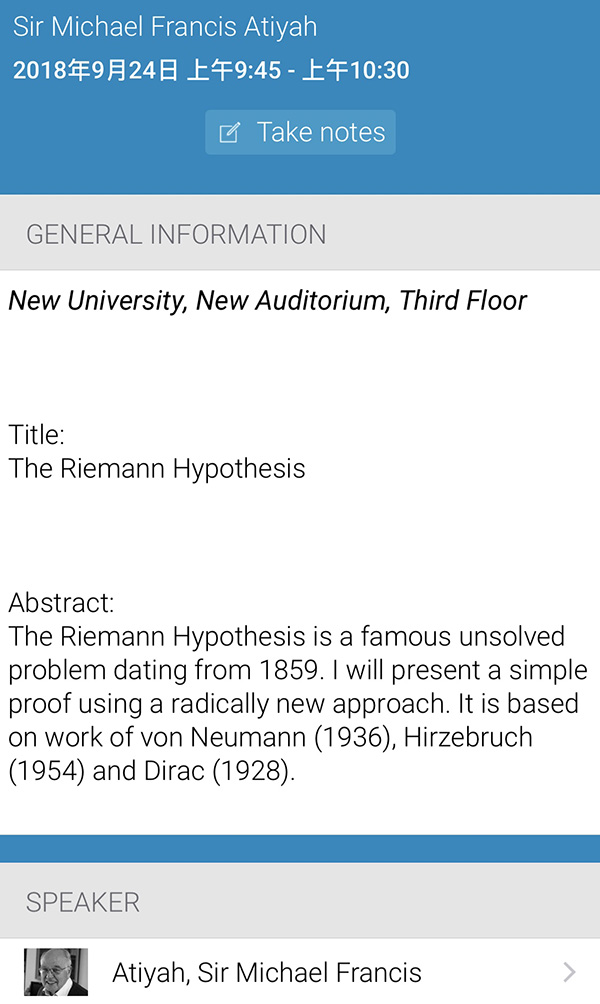Tap the pencil edit icon

(229, 133)
